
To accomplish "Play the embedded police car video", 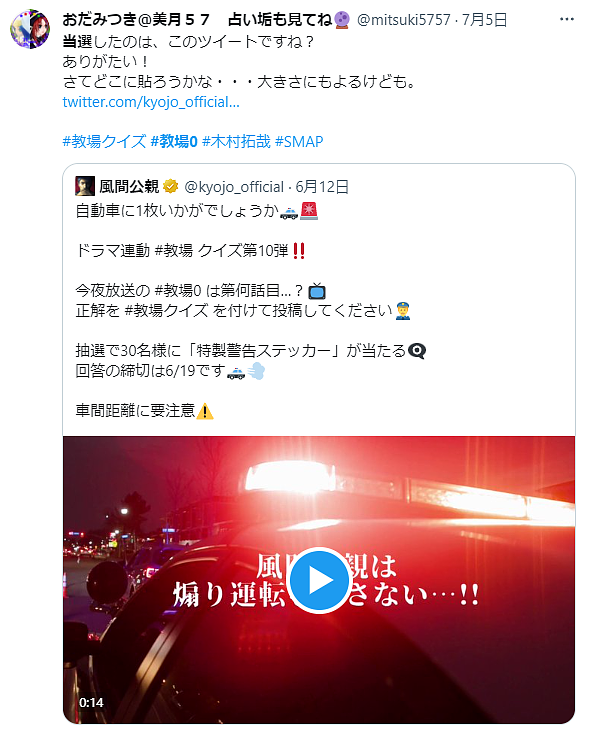I will (319, 580).
